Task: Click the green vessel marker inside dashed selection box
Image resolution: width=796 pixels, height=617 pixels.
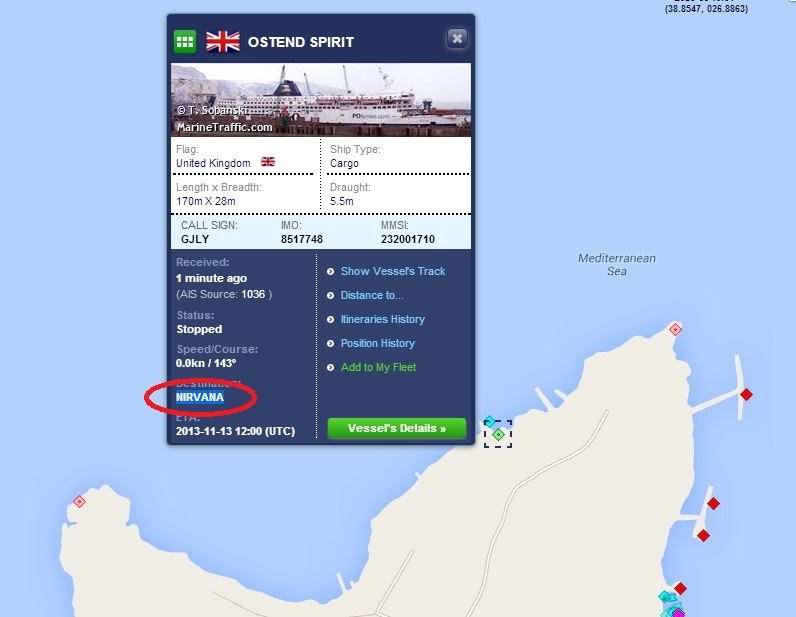Action: [499, 435]
